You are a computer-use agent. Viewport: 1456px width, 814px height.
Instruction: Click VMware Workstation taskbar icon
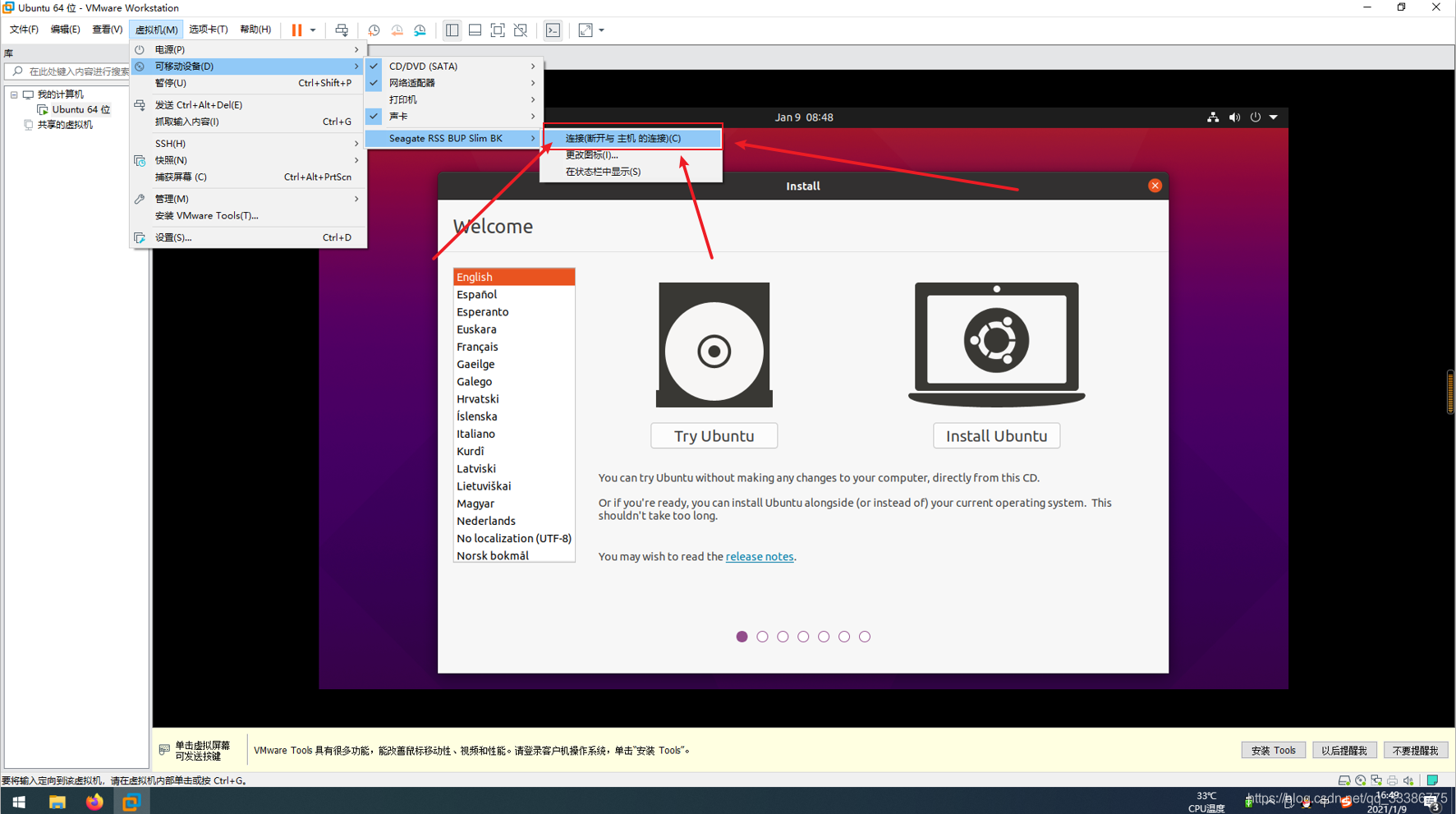131,802
